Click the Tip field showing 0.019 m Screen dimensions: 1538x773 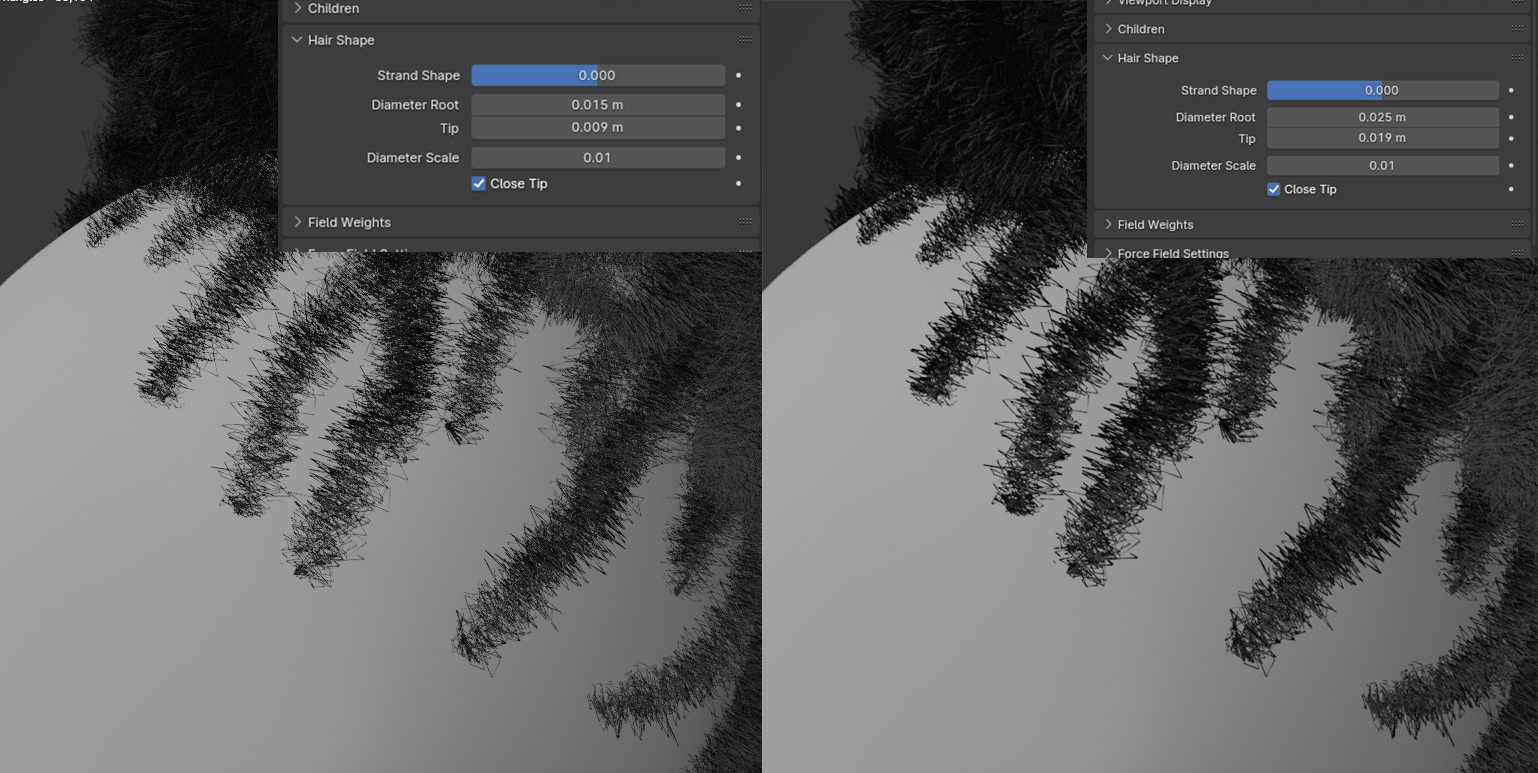tap(1382, 138)
